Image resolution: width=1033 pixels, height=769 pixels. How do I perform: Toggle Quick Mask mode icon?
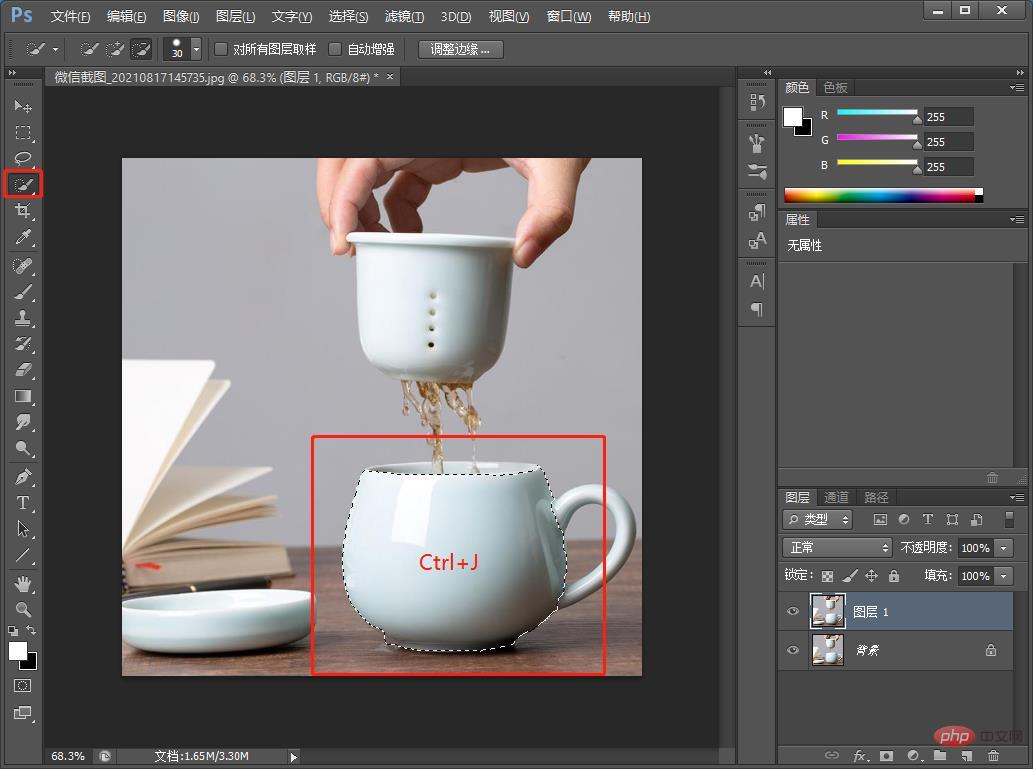(22, 686)
